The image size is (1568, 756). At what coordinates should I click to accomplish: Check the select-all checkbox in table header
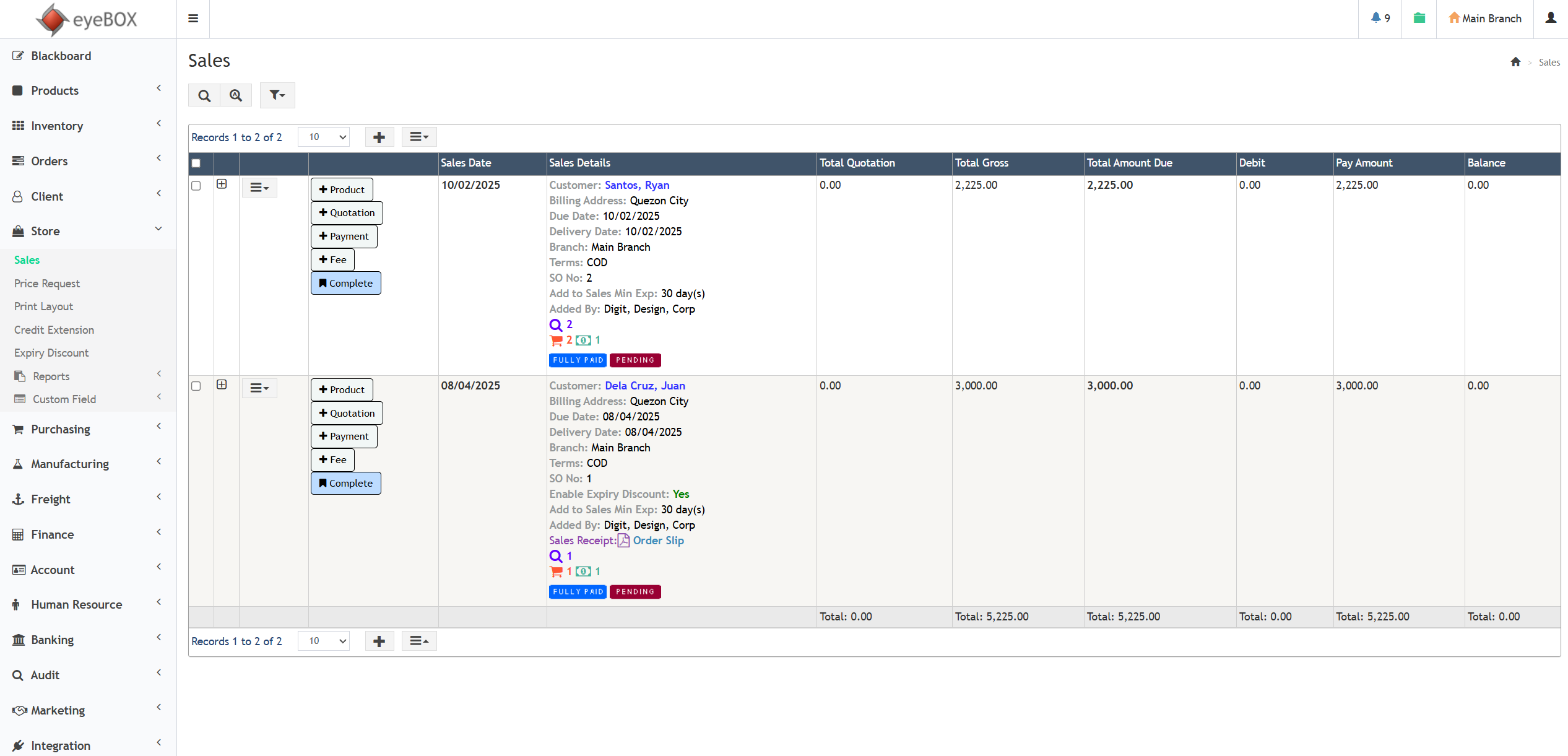coord(196,163)
